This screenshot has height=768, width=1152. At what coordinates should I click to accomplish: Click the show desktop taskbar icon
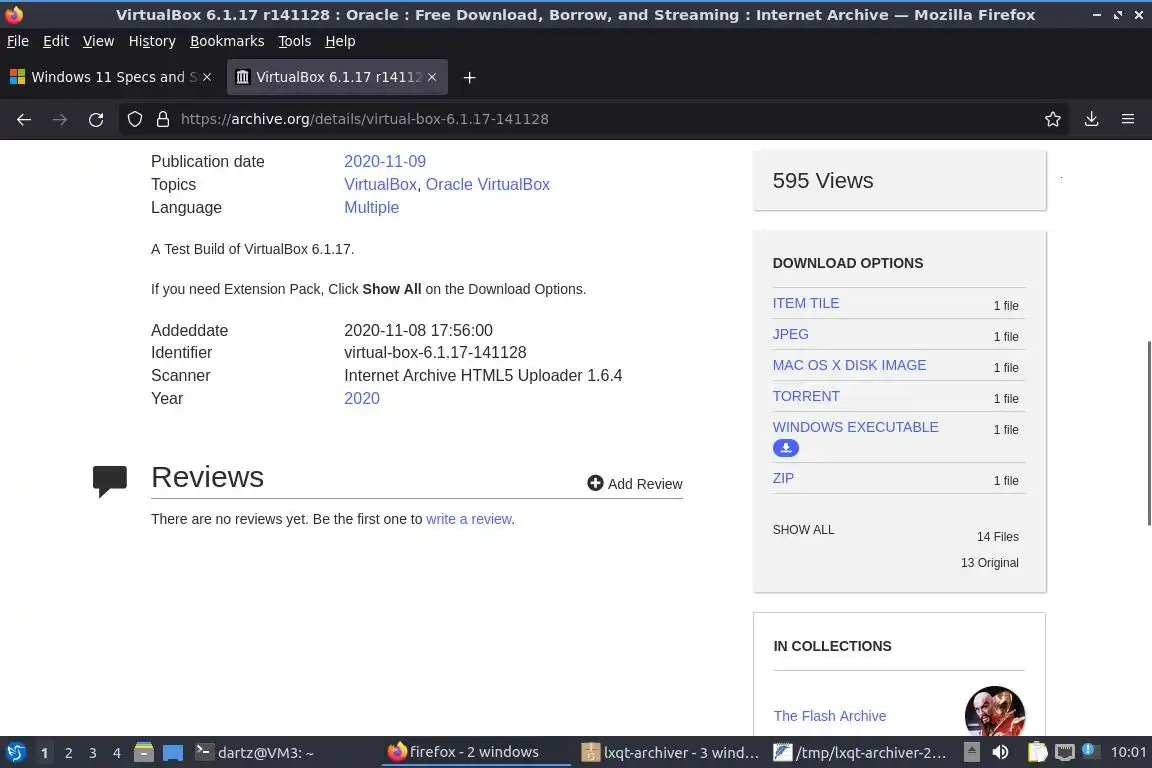[173, 753]
